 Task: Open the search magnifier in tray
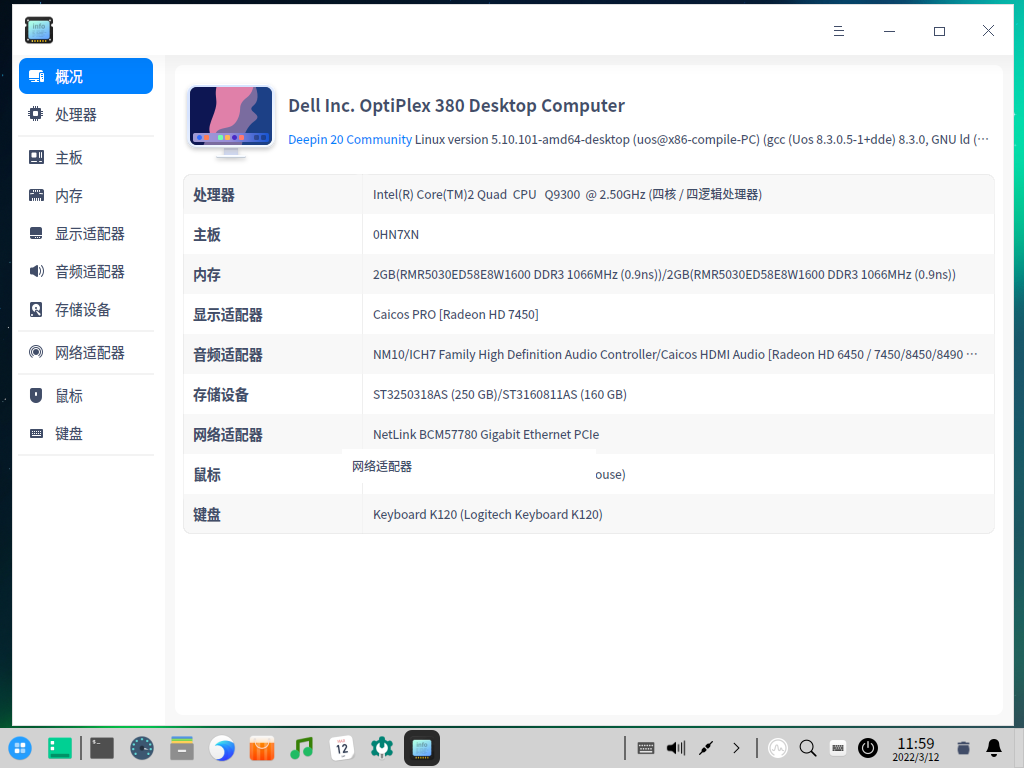[808, 748]
